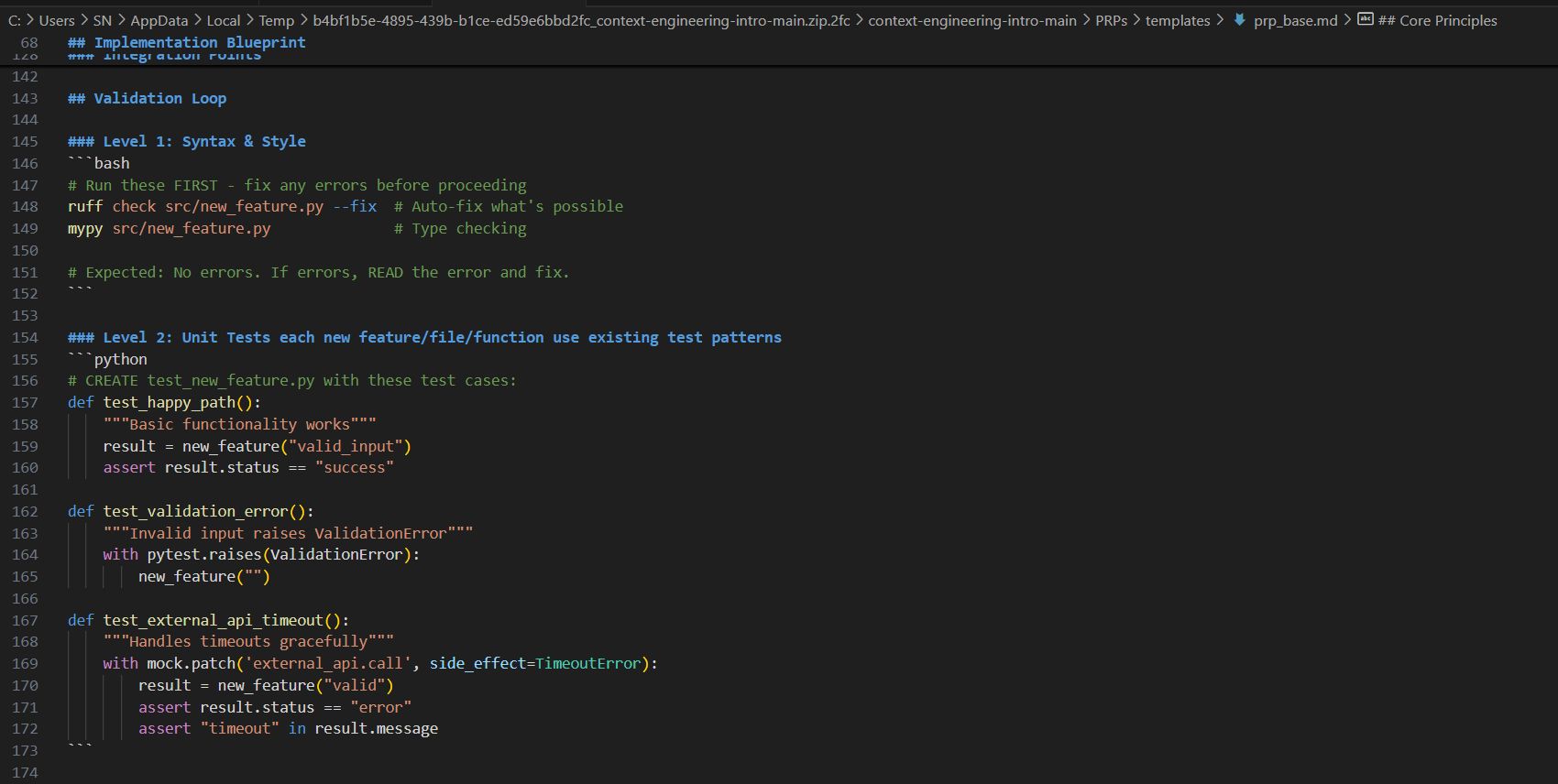Open the AppData breadcrumb segment
The image size is (1558, 784).
coord(159,20)
